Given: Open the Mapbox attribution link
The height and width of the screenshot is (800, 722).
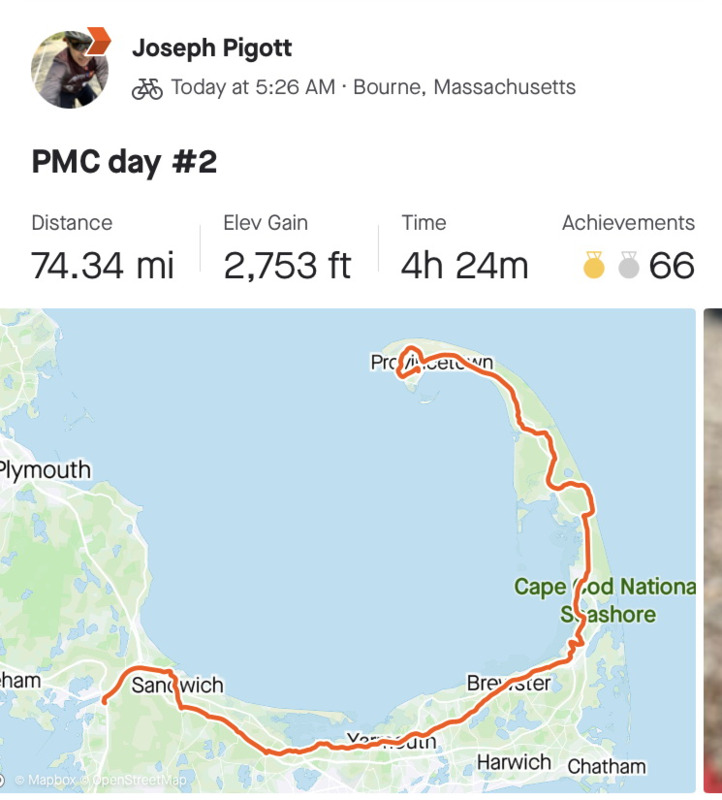Looking at the screenshot, I should pyautogui.click(x=45, y=780).
